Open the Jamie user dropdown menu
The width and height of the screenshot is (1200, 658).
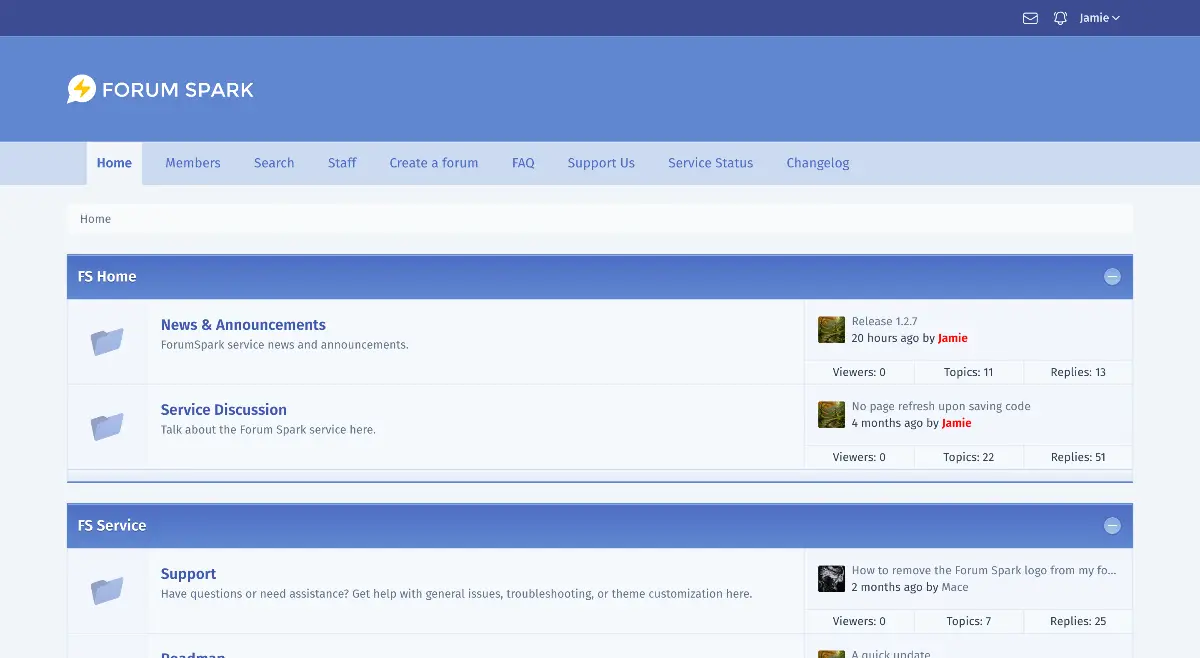[x=1099, y=18]
